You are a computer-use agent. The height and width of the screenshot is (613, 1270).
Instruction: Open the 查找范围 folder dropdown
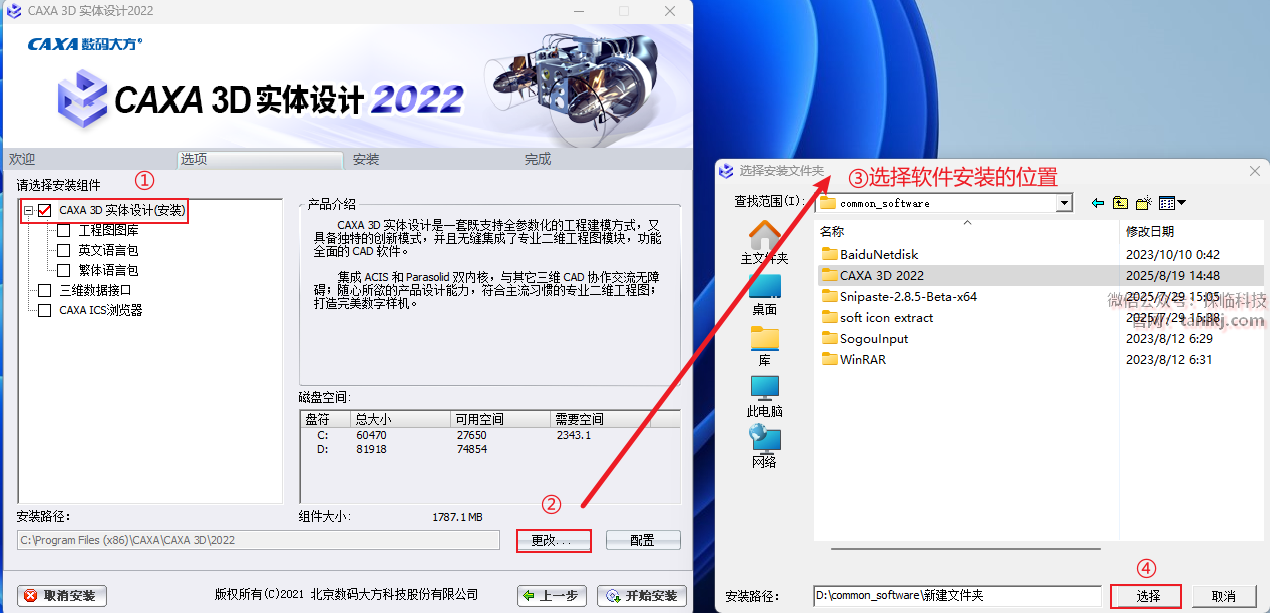coord(1064,203)
